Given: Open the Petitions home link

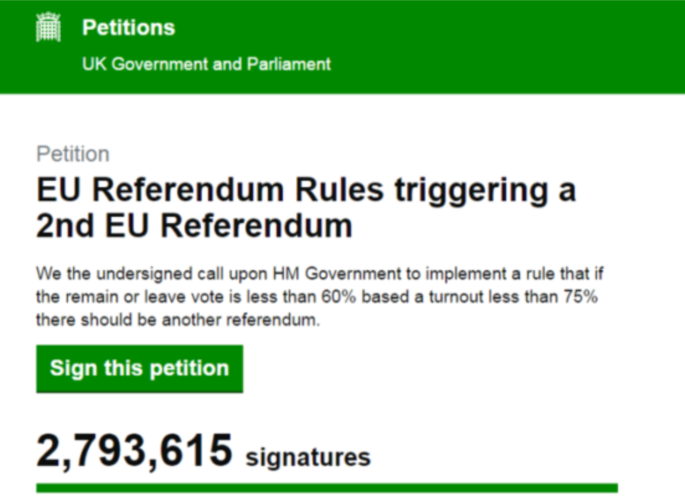Looking at the screenshot, I should point(128,28).
